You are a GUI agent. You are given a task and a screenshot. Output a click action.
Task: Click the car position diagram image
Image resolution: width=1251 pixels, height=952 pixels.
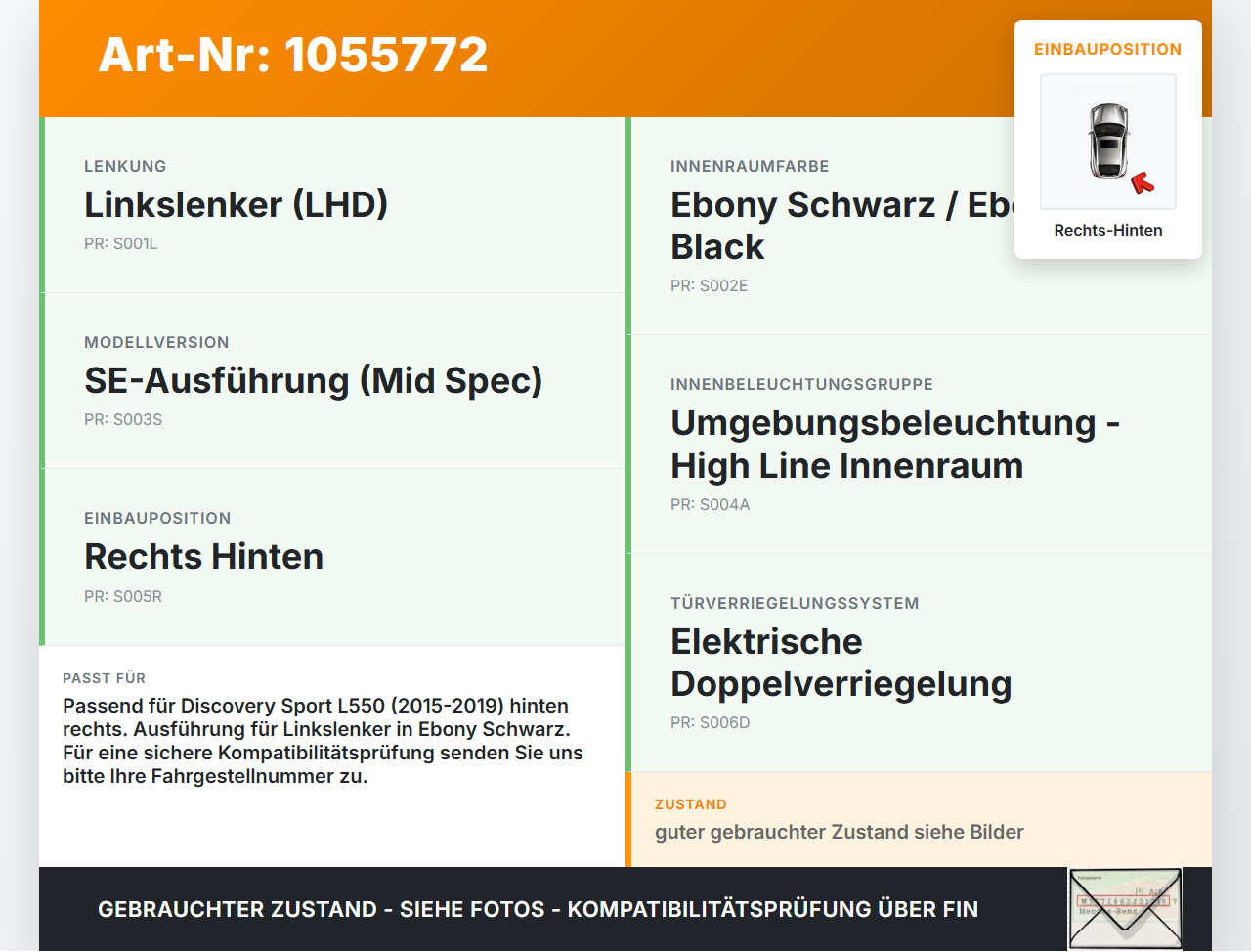click(1108, 142)
